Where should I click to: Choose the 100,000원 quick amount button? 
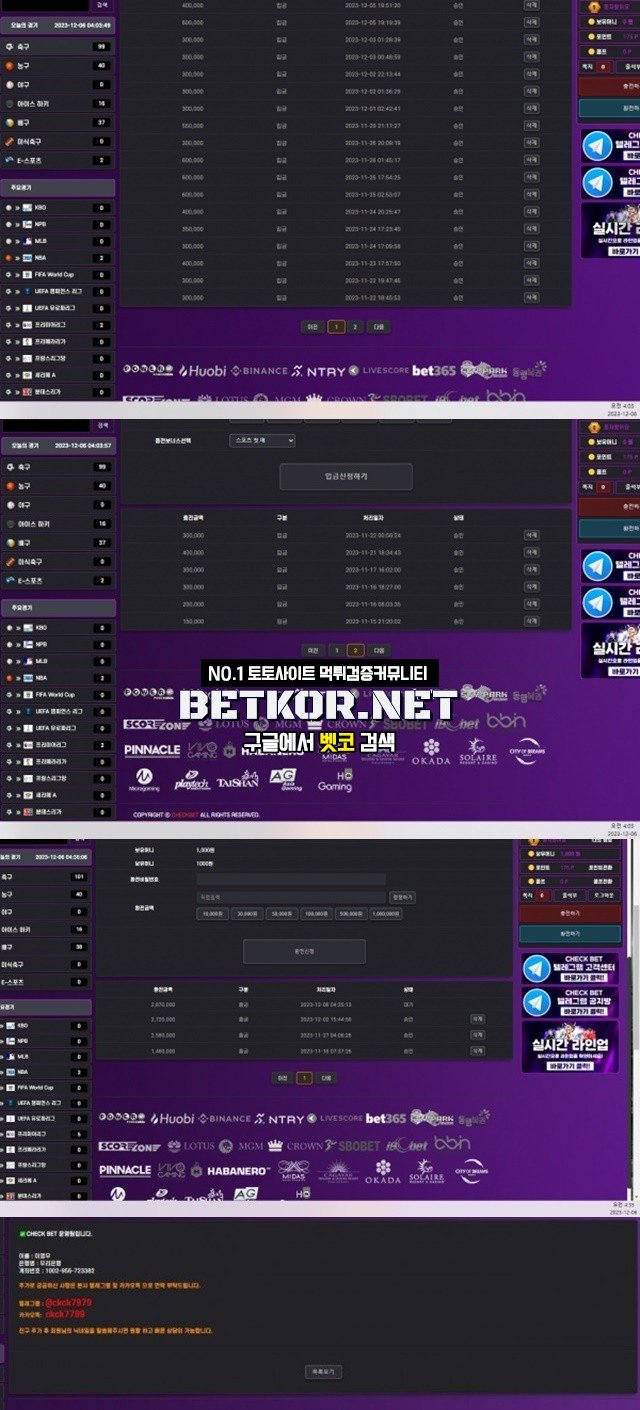pyautogui.click(x=316, y=913)
